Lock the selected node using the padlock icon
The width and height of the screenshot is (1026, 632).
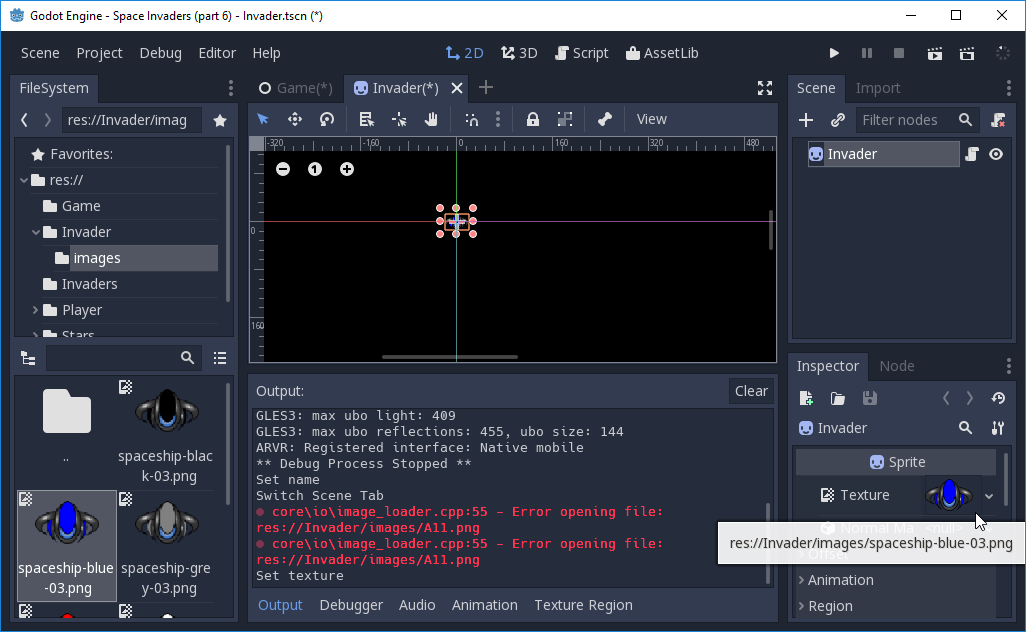(x=532, y=119)
